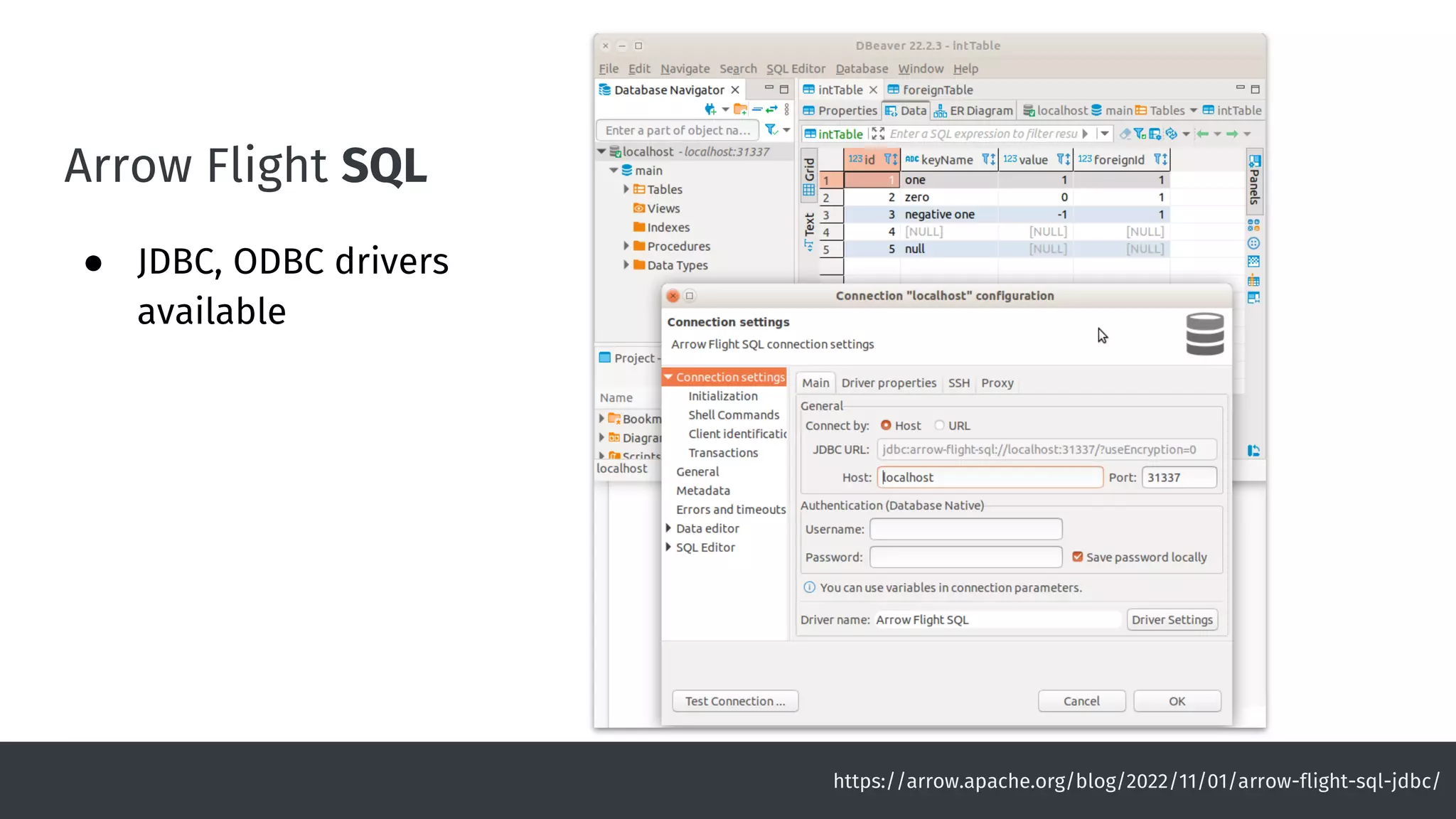Viewport: 1456px width, 819px height.
Task: Click the collapse all icon in Database Navigator
Action: pyautogui.click(x=757, y=109)
